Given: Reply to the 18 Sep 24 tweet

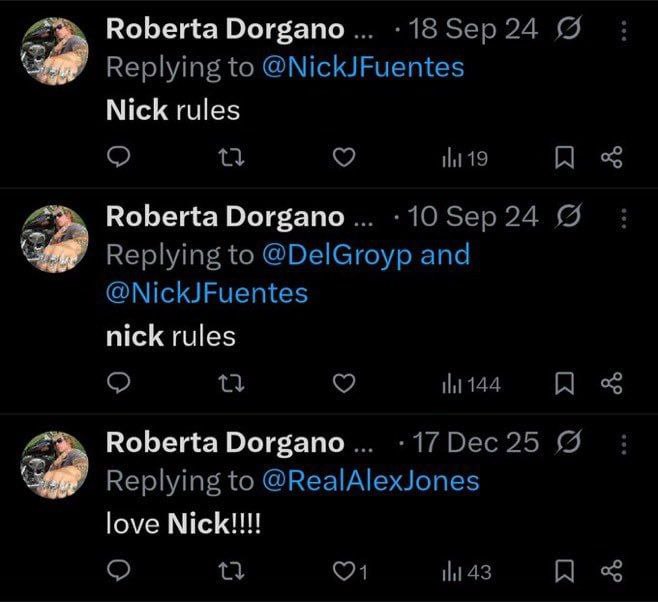Looking at the screenshot, I should 119,157.
